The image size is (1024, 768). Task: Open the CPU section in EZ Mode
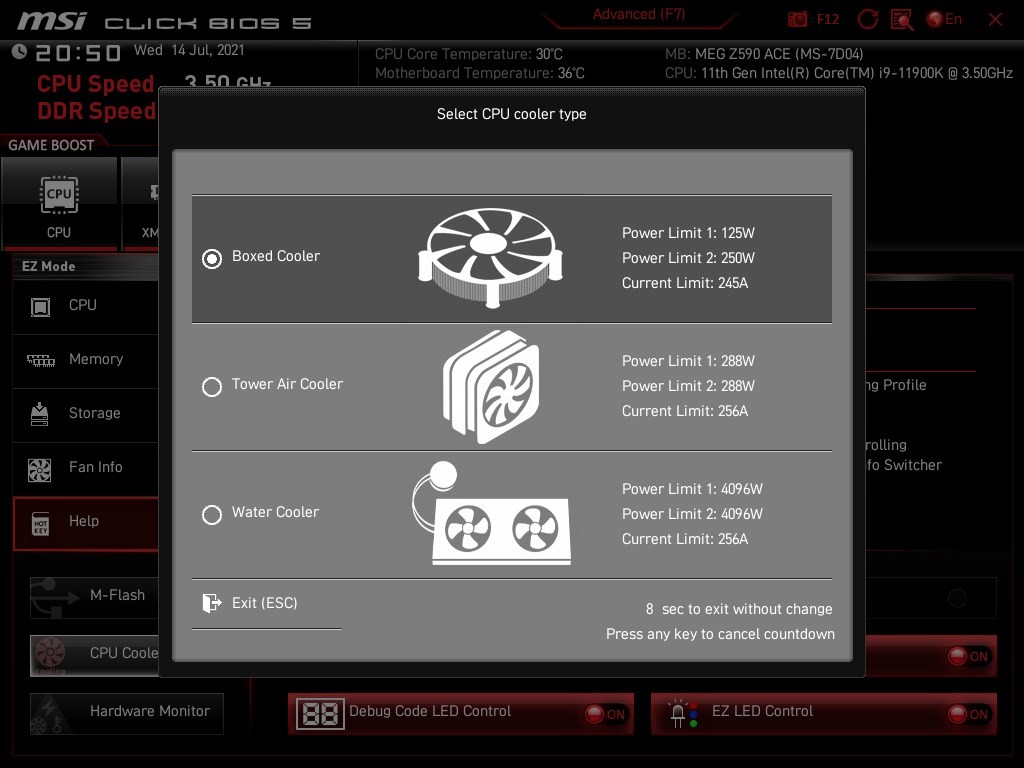click(x=86, y=306)
